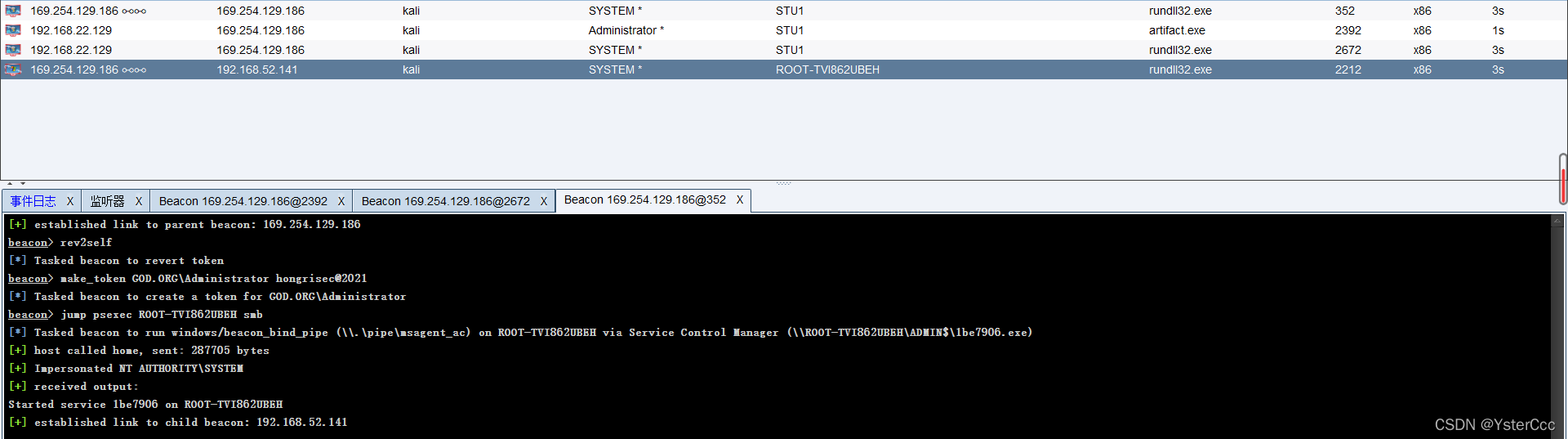Click external IP 192.168.22.129 in PID 2672 row
Image resolution: width=1568 pixels, height=439 pixels.
[71, 50]
